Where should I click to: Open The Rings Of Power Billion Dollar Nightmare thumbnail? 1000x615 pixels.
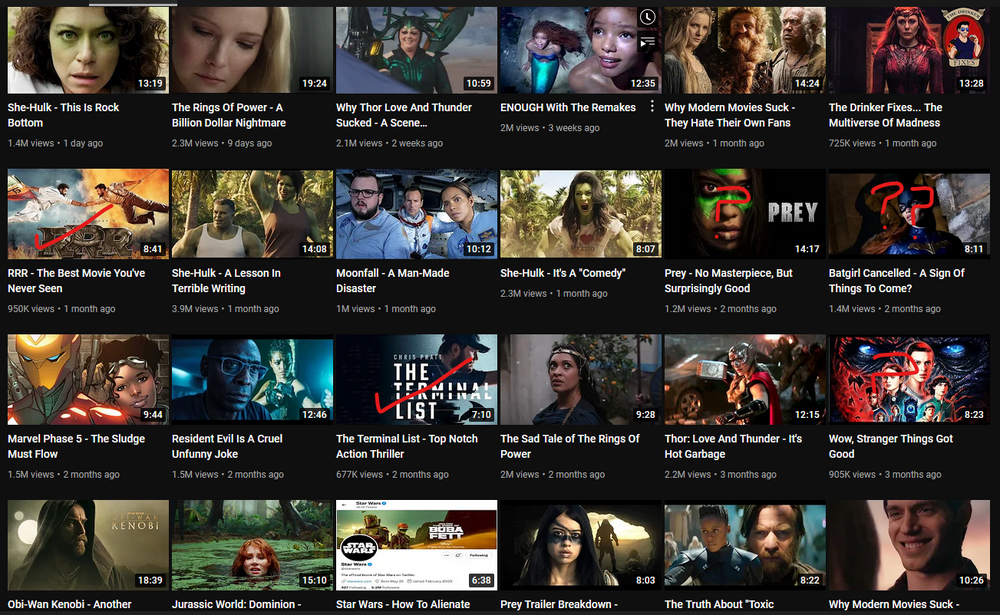(252, 50)
